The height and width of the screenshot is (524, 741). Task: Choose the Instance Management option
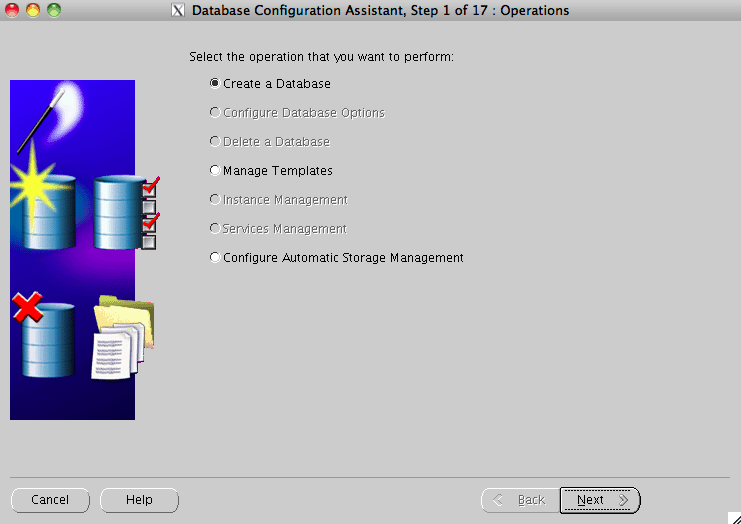pyautogui.click(x=214, y=200)
